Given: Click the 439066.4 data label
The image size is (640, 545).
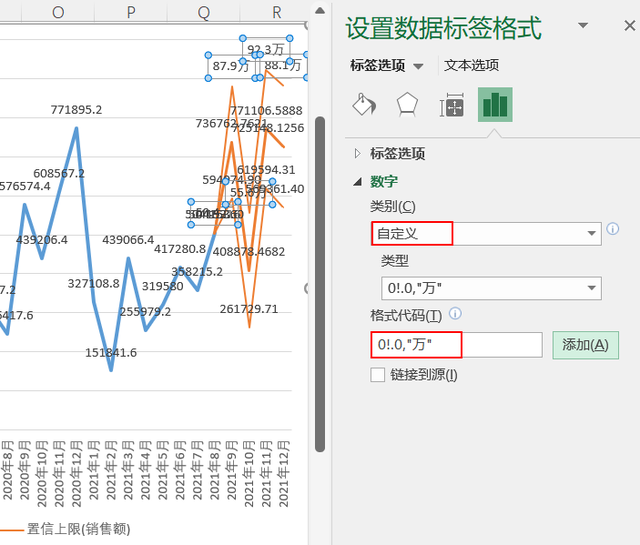Looking at the screenshot, I should [128, 240].
